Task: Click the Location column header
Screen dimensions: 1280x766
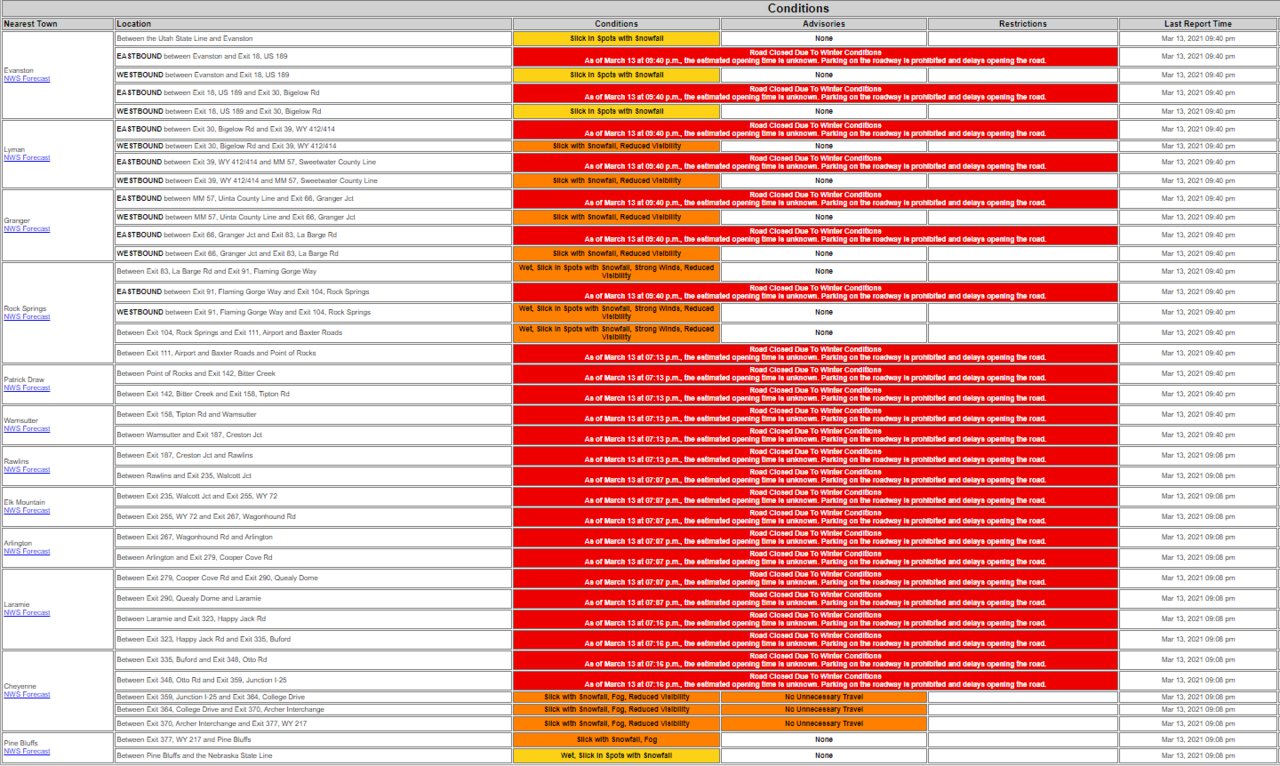Action: pos(314,24)
